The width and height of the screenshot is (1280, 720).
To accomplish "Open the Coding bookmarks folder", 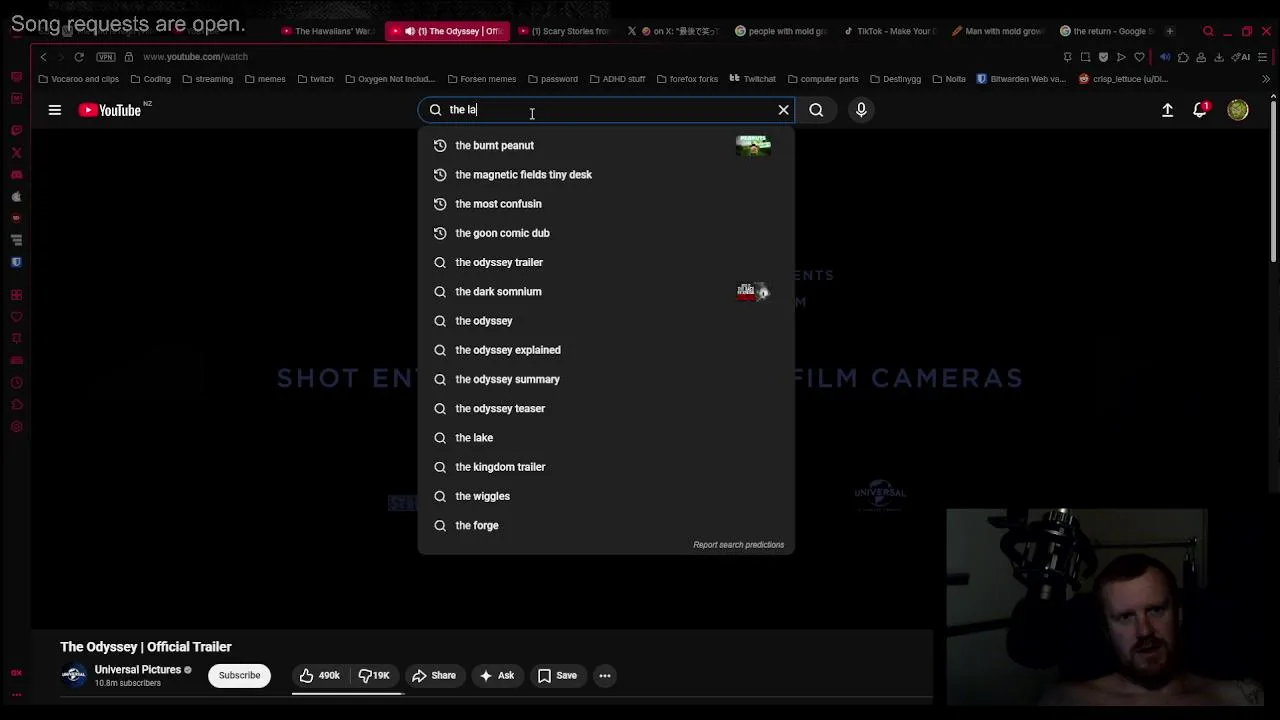I will 150,79.
